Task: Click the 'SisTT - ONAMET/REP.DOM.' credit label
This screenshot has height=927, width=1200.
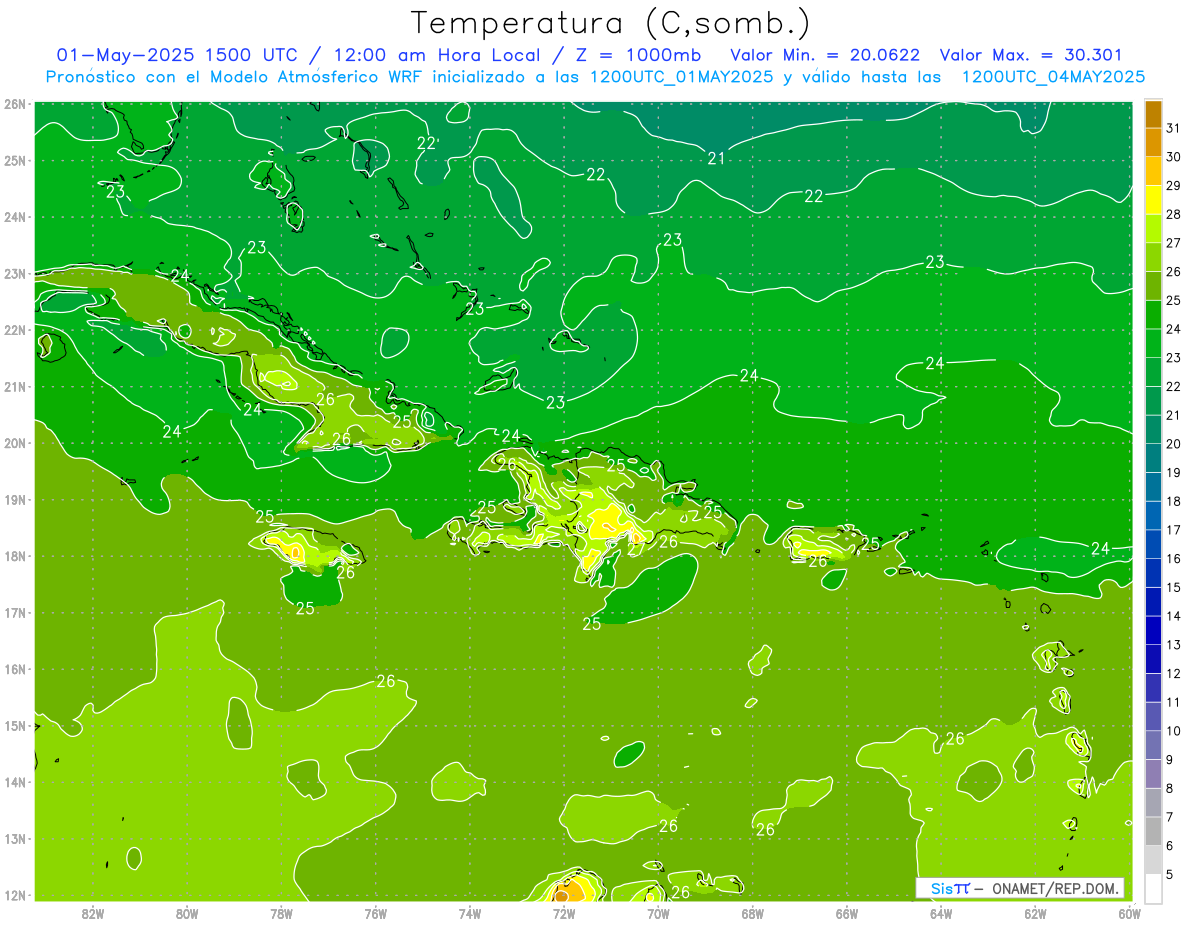Action: pos(1020,888)
